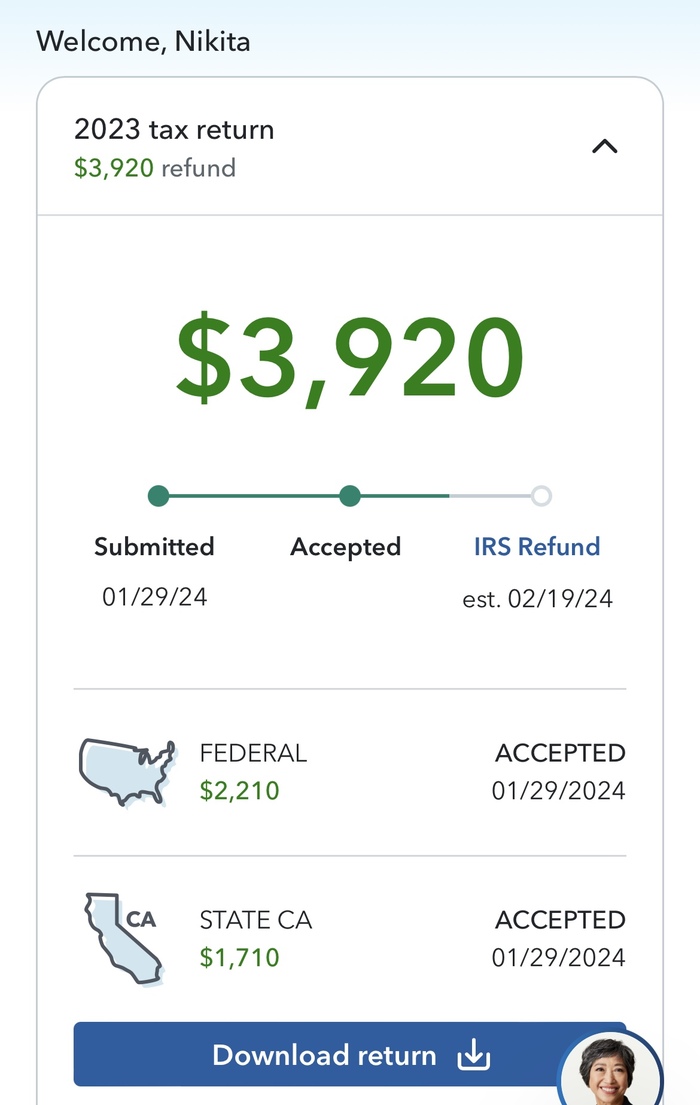Click the Welcome, Nikita greeting
Screen dimensions: 700x1105
coord(143,41)
